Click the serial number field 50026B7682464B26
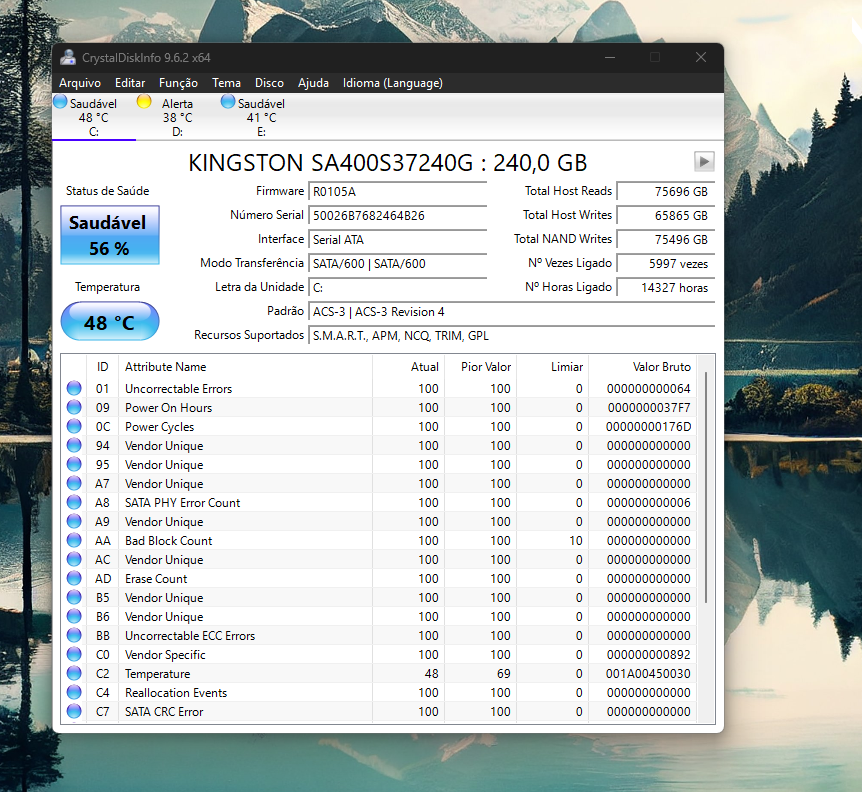 tap(397, 215)
